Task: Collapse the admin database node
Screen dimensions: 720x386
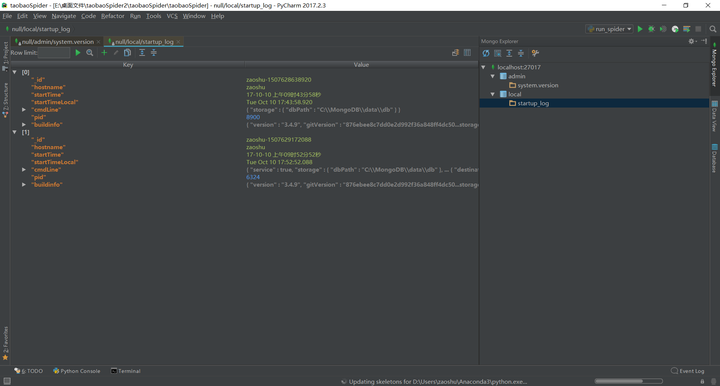Action: (x=493, y=76)
